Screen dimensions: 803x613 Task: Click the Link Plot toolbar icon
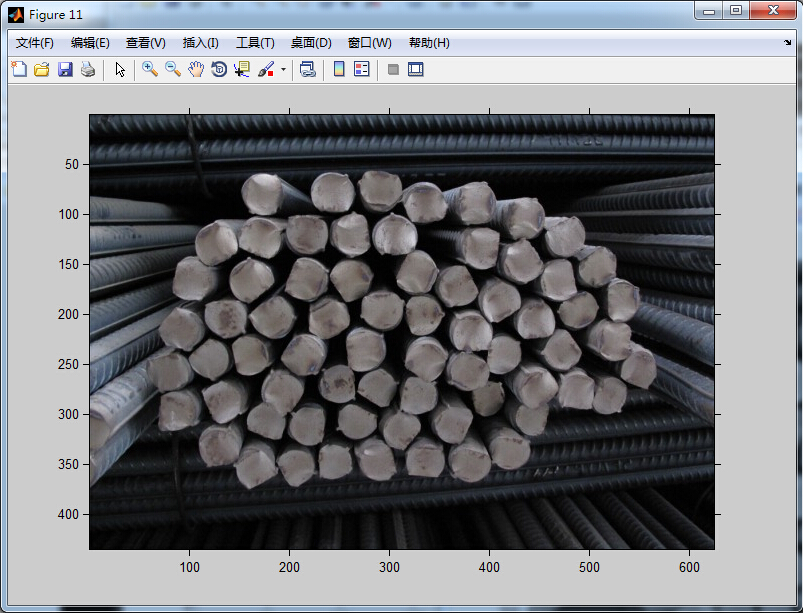(x=307, y=69)
